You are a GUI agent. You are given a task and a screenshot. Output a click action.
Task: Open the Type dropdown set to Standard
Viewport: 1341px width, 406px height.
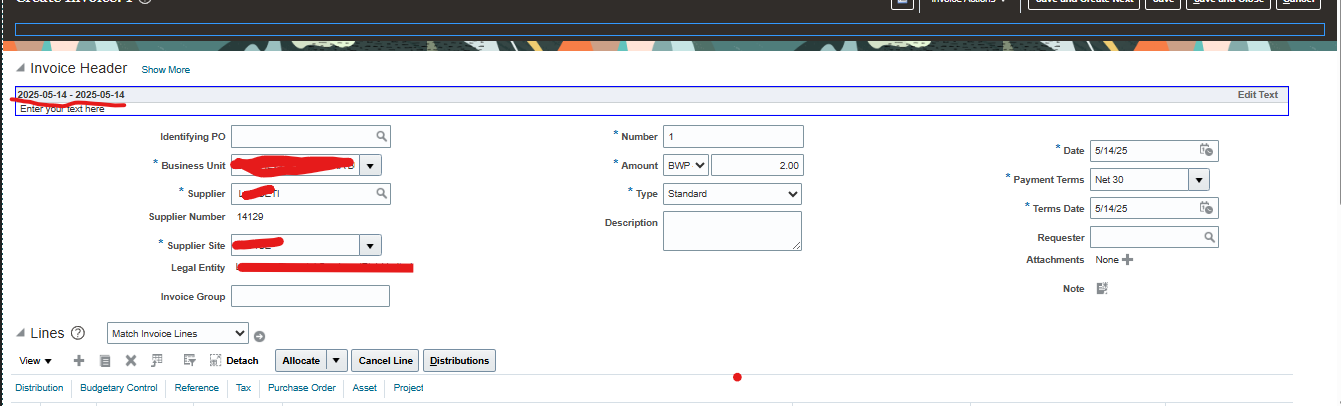point(732,194)
